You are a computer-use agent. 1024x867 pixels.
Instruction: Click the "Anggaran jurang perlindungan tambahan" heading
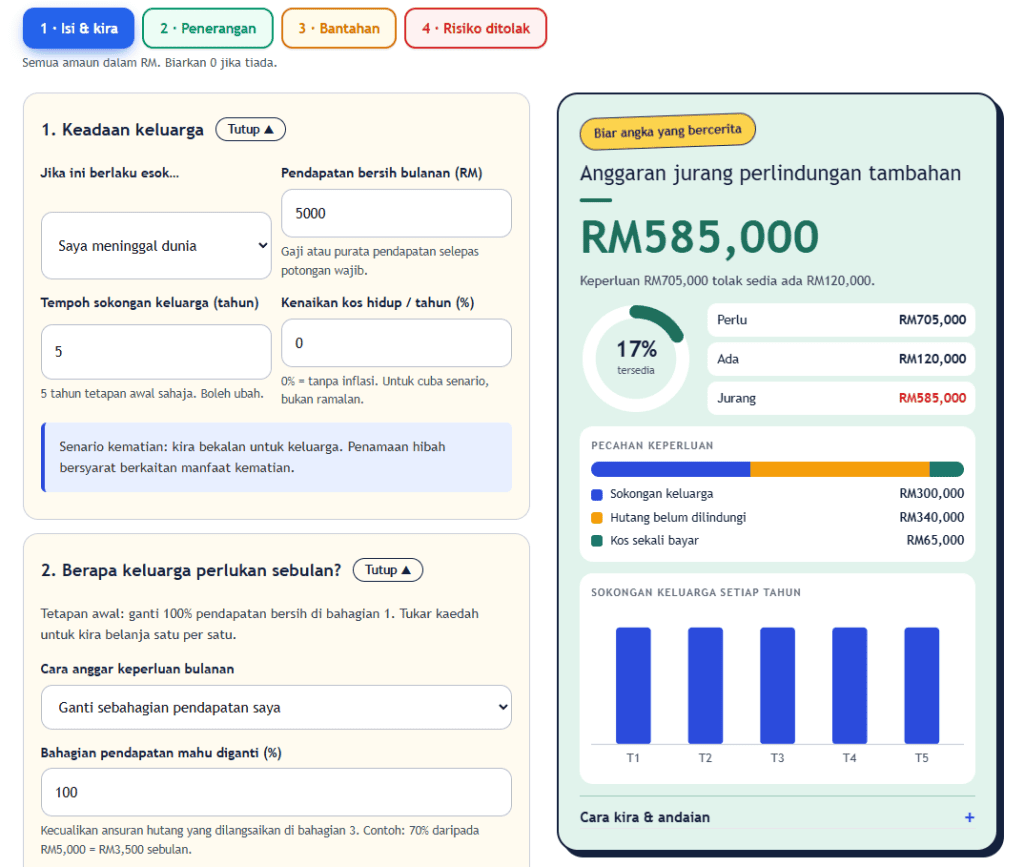[771, 173]
